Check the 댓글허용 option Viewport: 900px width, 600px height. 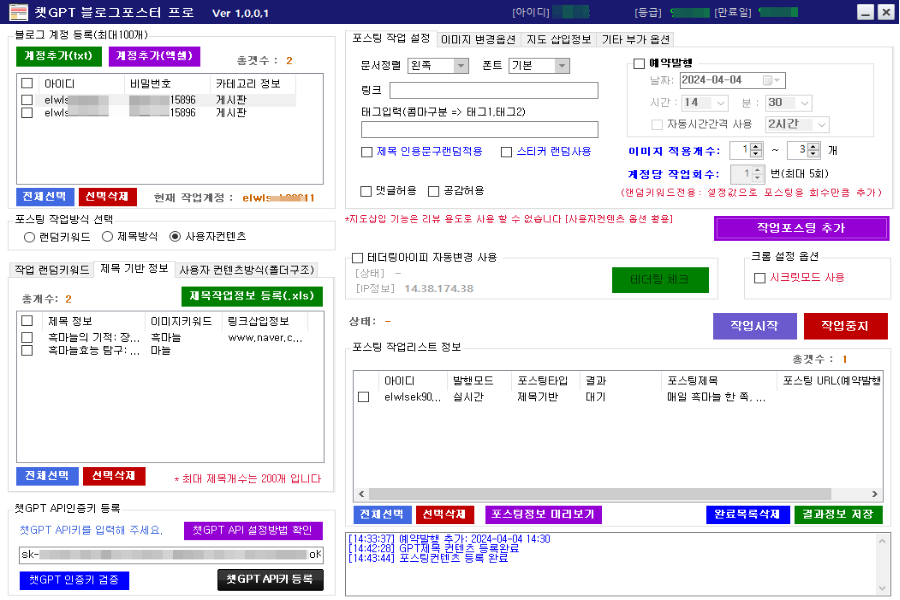click(366, 190)
